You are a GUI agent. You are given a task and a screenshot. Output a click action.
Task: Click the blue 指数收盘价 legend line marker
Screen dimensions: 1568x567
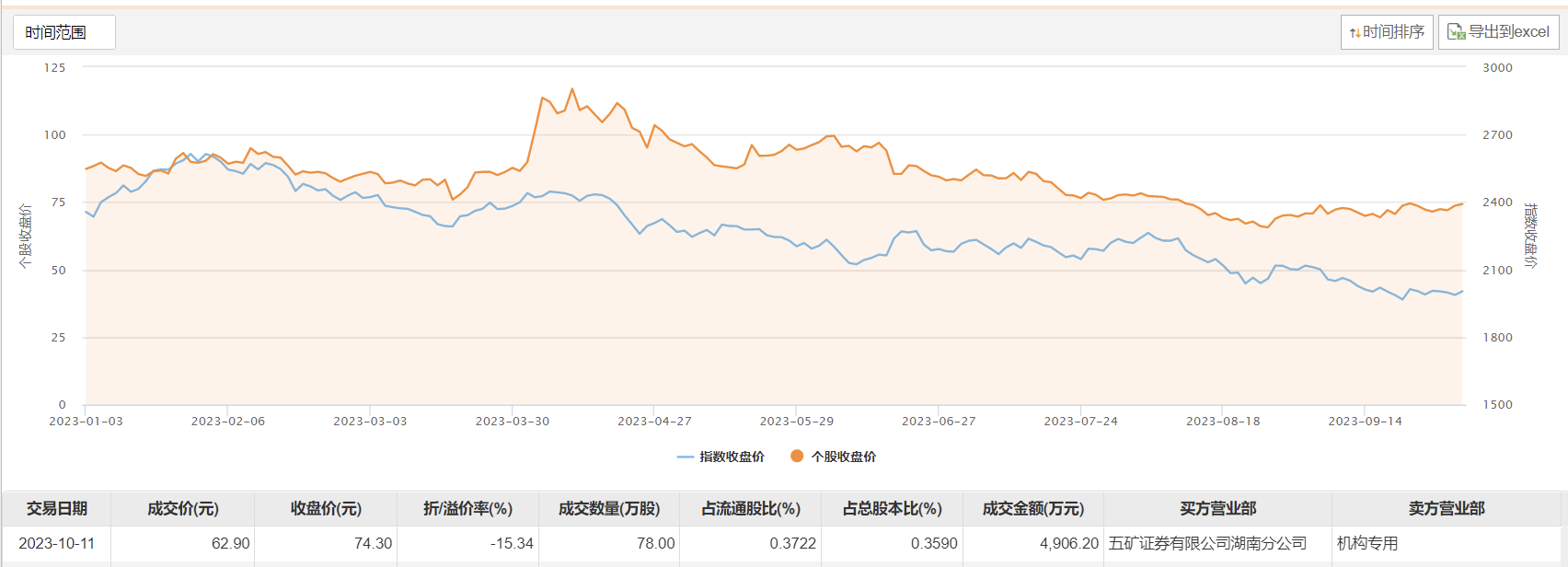(685, 457)
